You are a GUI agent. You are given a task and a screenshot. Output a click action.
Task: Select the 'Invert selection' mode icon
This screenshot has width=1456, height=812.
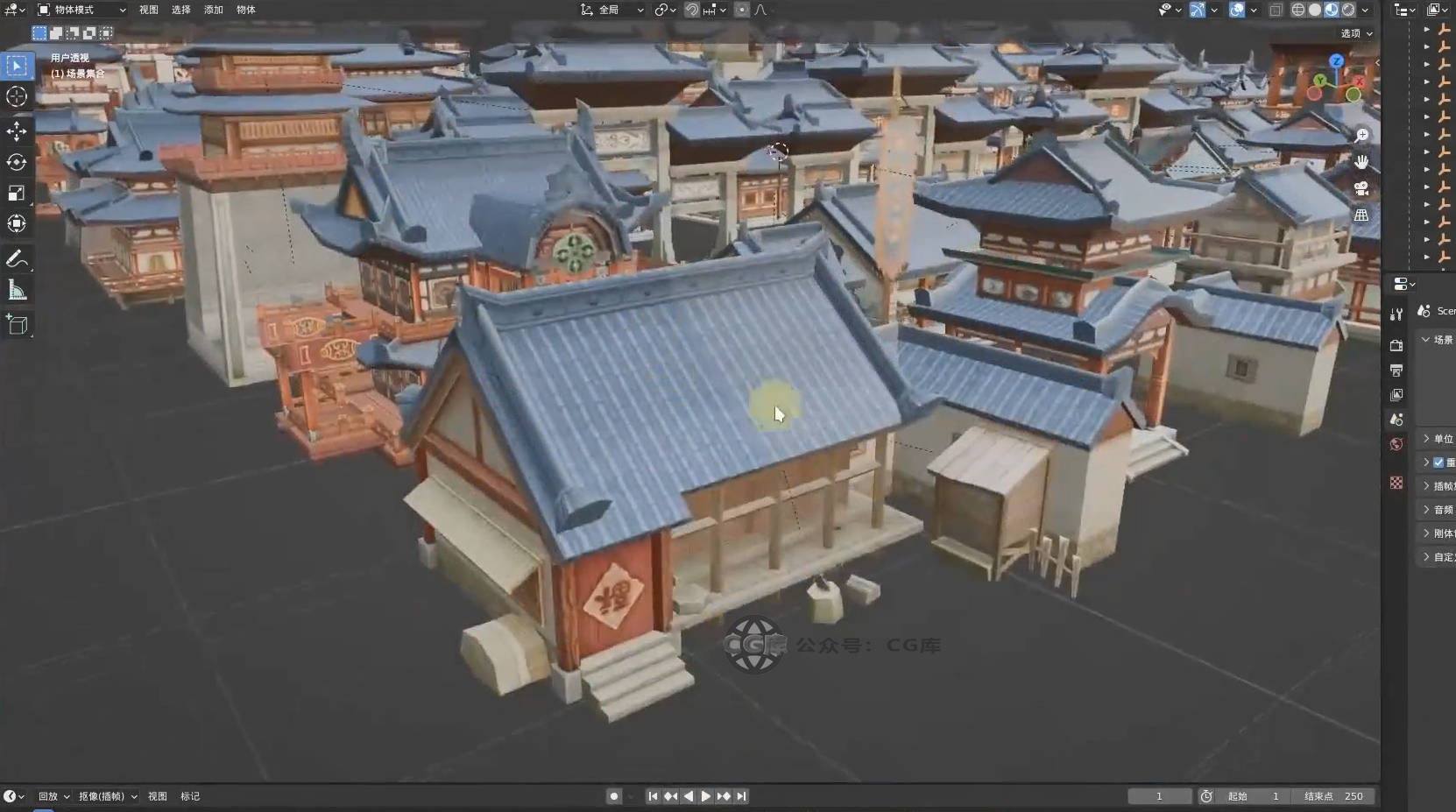tap(89, 33)
